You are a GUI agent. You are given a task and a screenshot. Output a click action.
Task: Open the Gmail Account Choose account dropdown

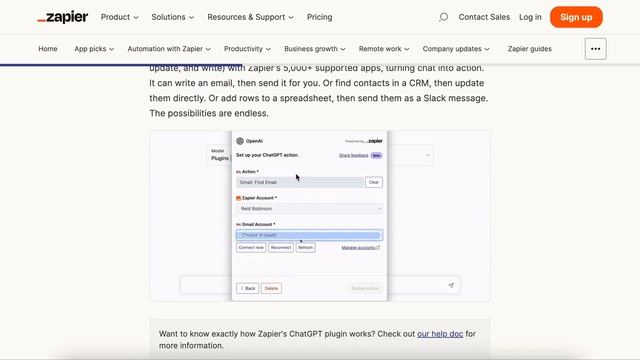309,235
